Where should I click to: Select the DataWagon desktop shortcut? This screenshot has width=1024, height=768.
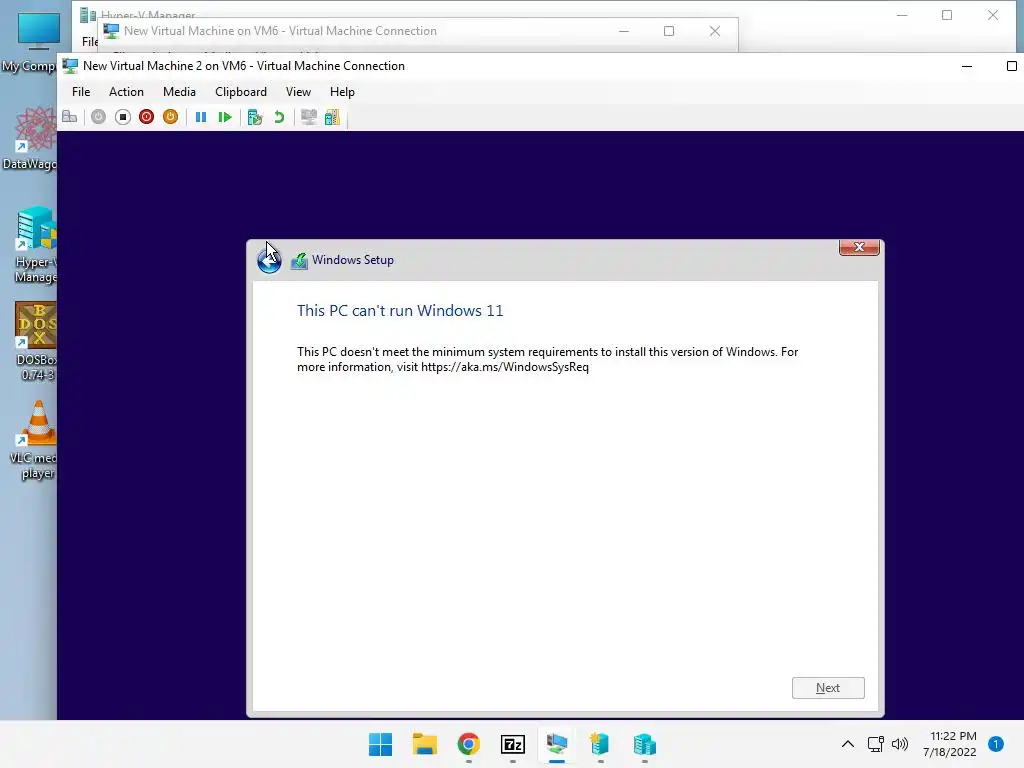(x=31, y=139)
